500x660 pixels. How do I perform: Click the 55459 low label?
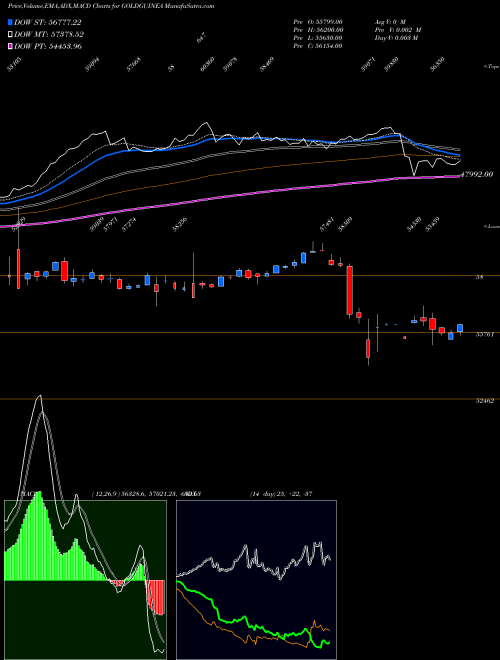(x=433, y=225)
